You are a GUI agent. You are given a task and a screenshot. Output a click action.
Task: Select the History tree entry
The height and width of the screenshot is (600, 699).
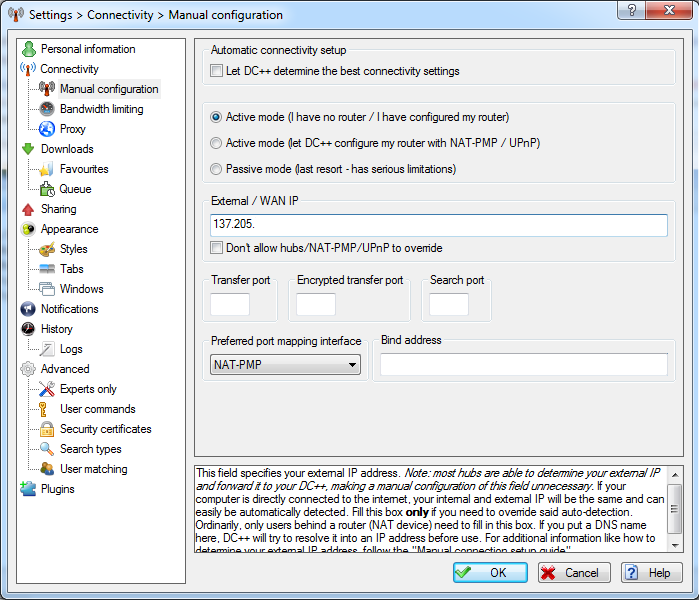pyautogui.click(x=56, y=329)
